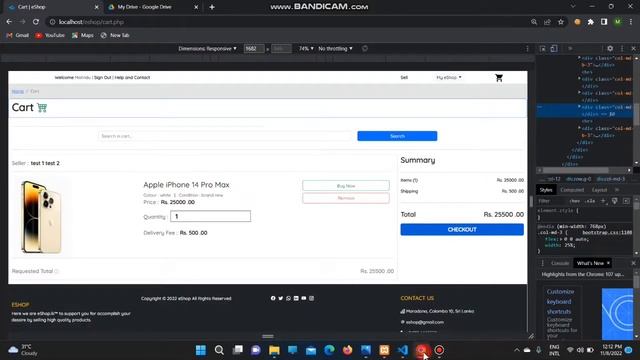Click the Sell link in the header
The height and width of the screenshot is (360, 640).
pos(404,78)
